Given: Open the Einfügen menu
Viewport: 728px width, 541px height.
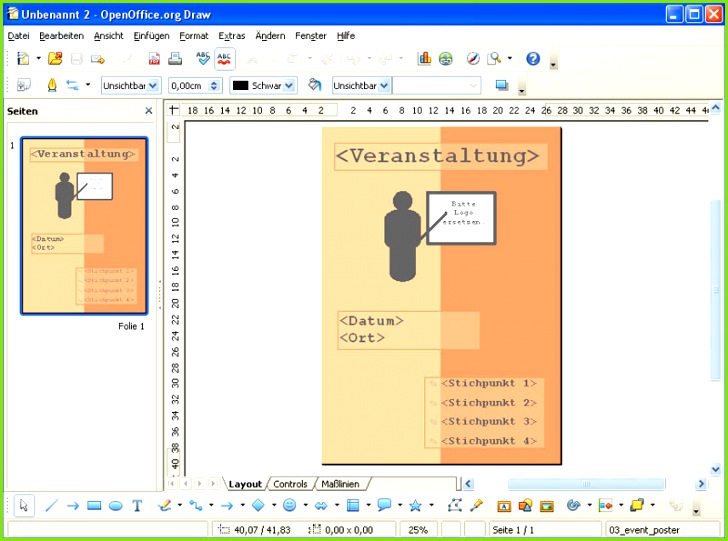Looking at the screenshot, I should (x=151, y=36).
